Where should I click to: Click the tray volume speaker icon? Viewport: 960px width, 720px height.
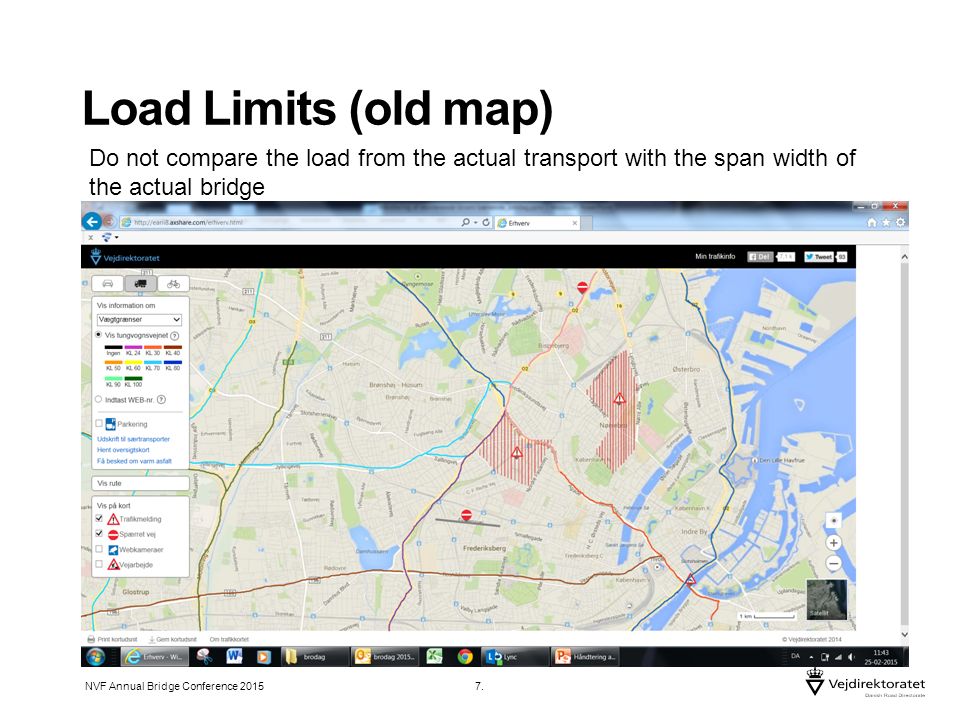[851, 657]
